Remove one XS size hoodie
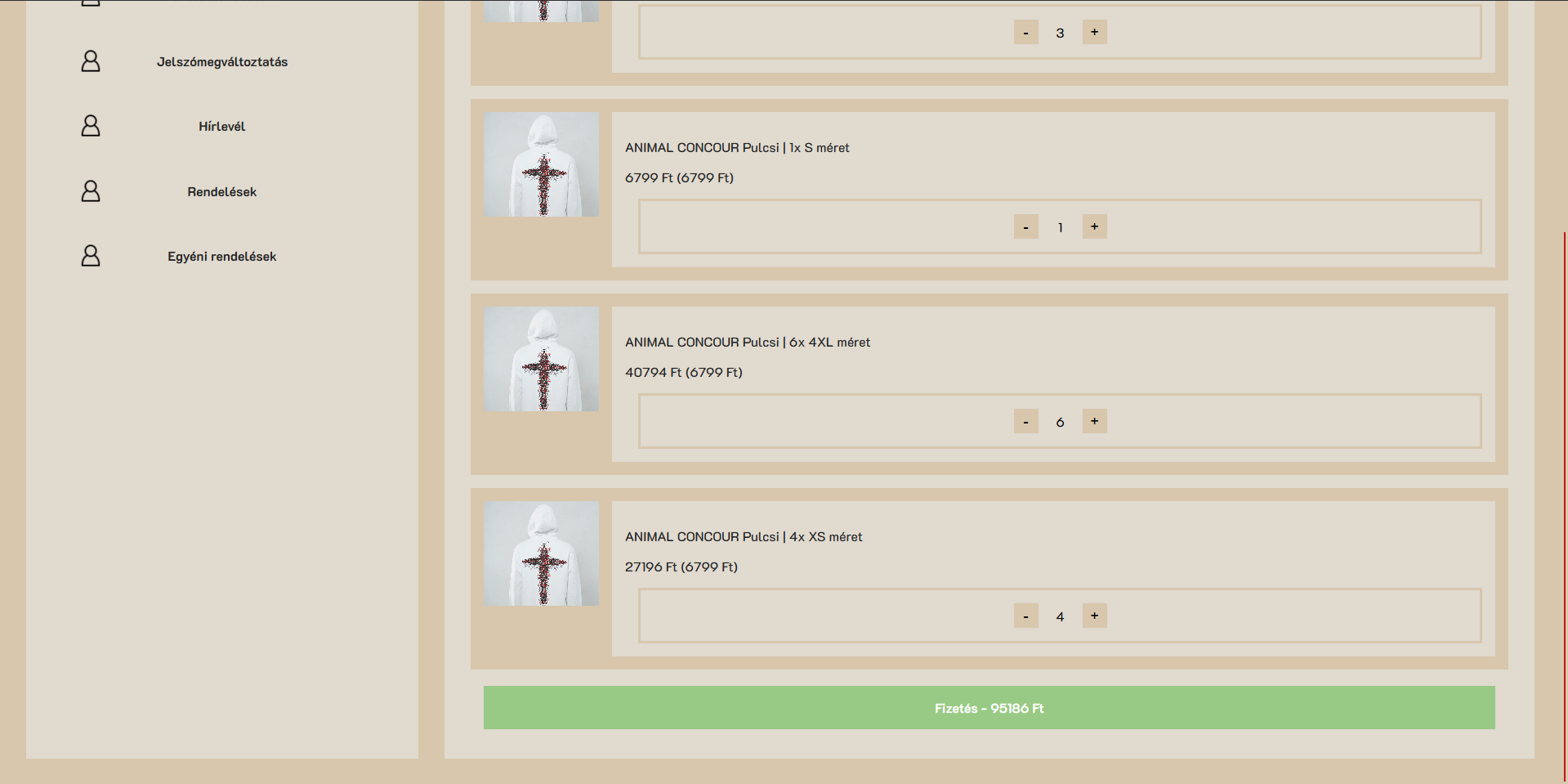This screenshot has width=1568, height=784. 1025,616
